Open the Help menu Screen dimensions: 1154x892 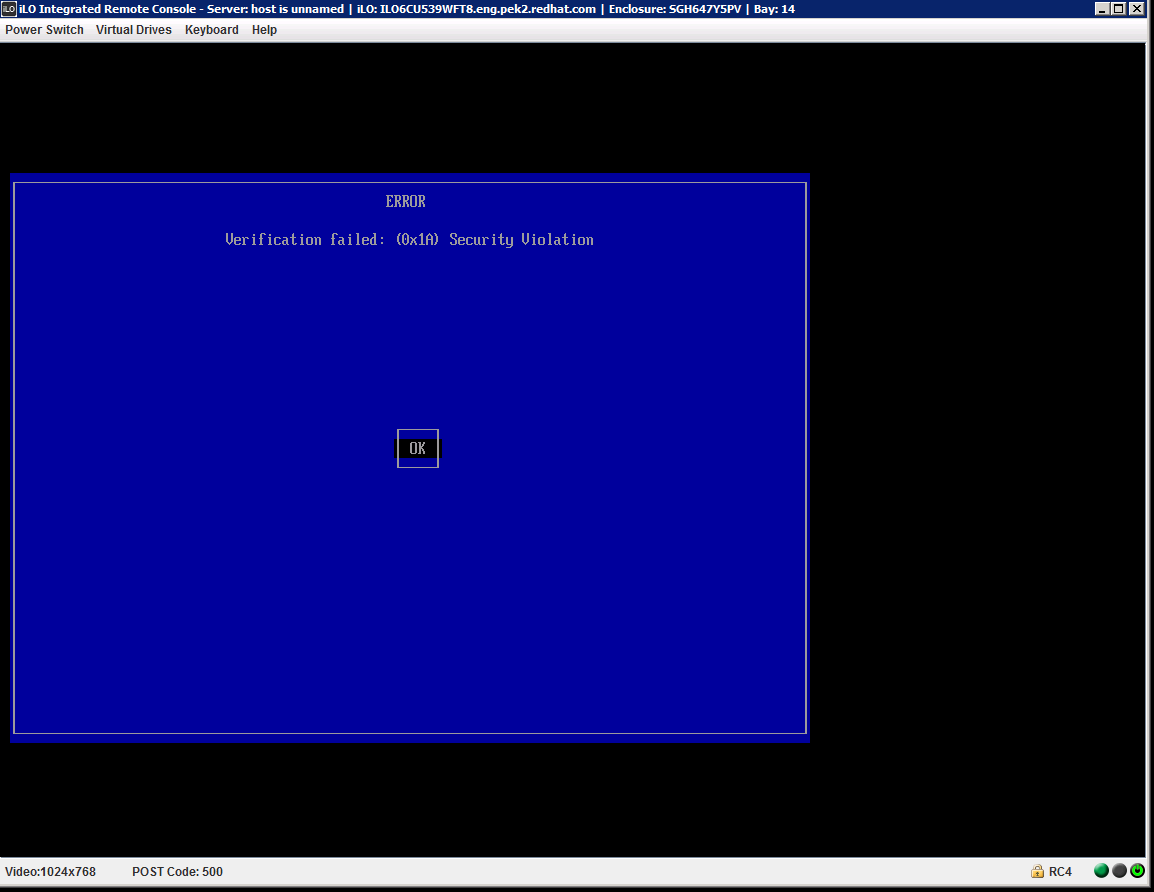[264, 30]
